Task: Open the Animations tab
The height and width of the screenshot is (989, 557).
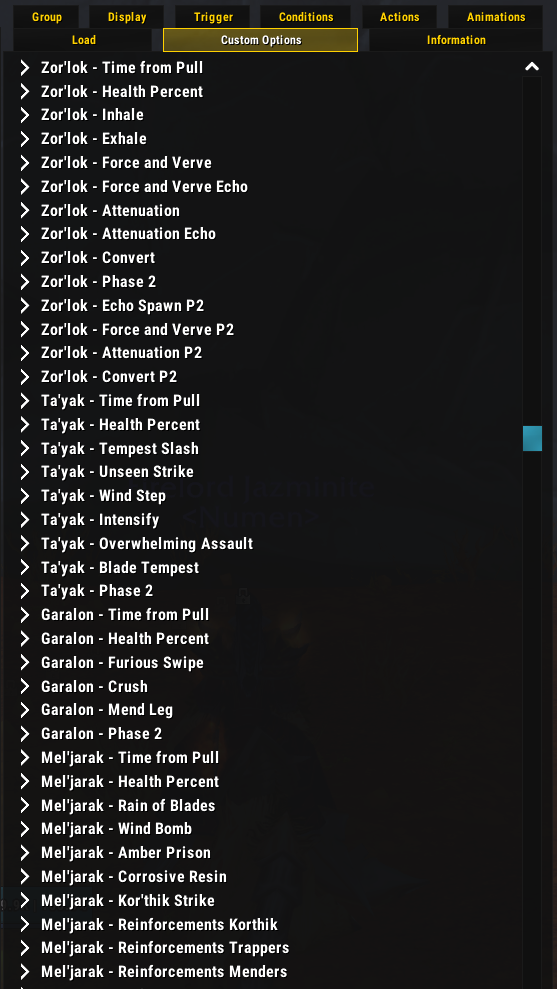Action: tap(496, 17)
